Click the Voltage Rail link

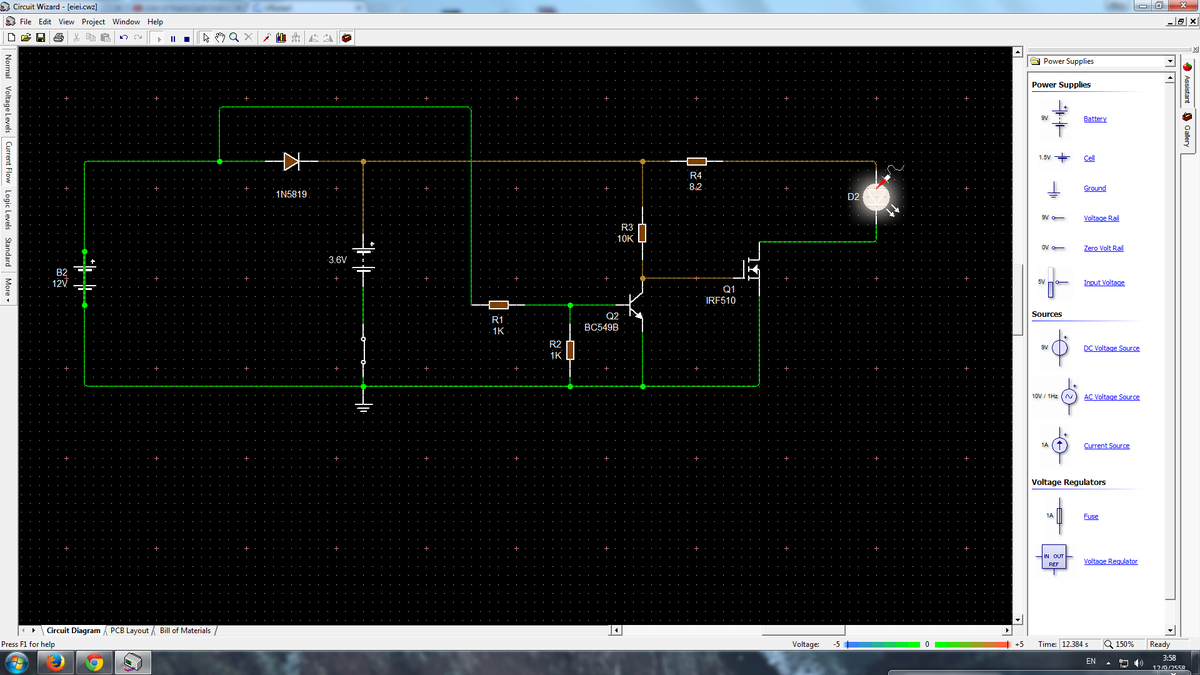tap(1101, 218)
